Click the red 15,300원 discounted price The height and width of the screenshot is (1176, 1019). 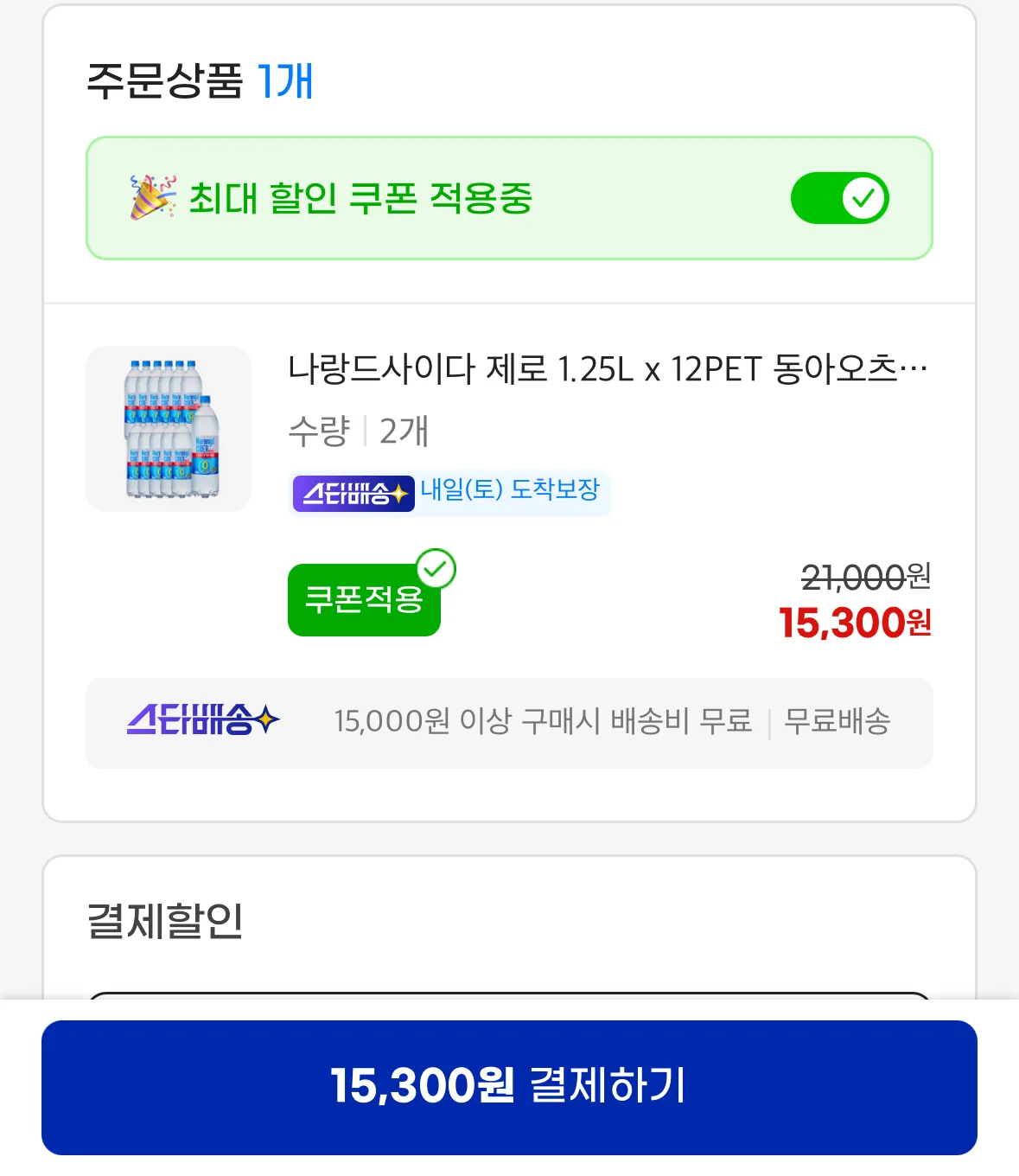[x=855, y=623]
